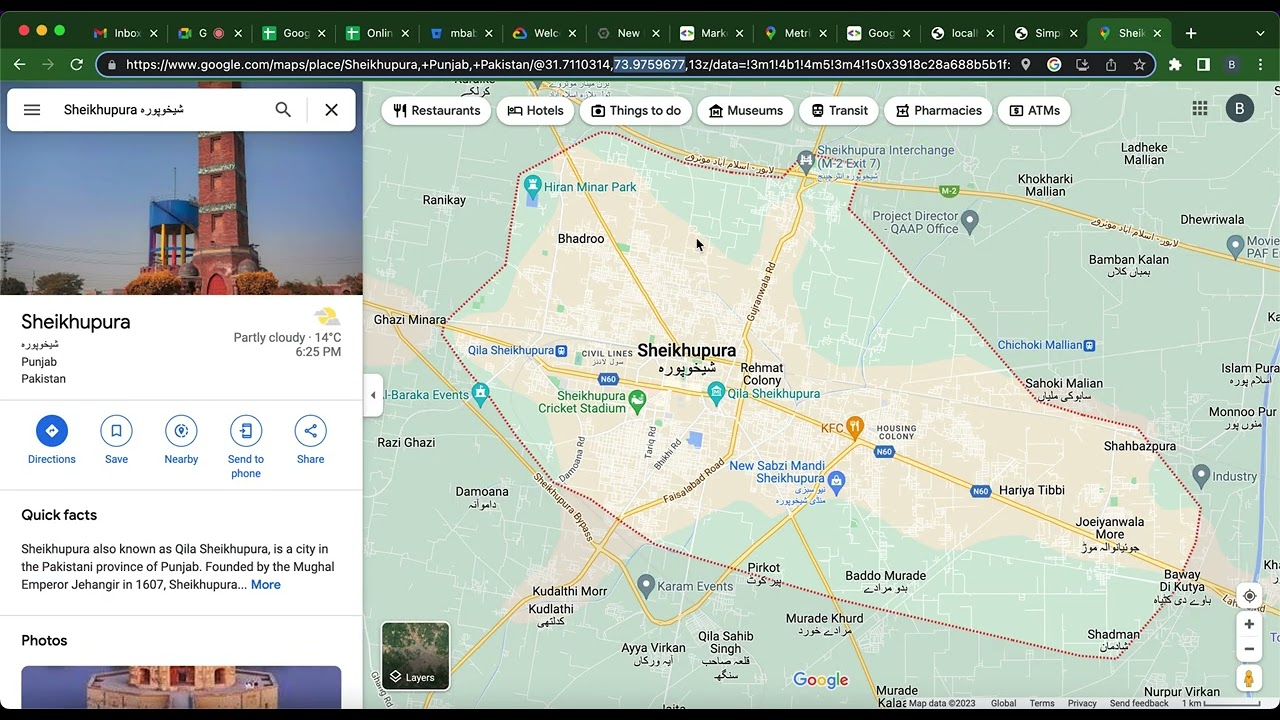The height and width of the screenshot is (720, 1280).
Task: Show ATMs on the map
Action: [x=1034, y=110]
